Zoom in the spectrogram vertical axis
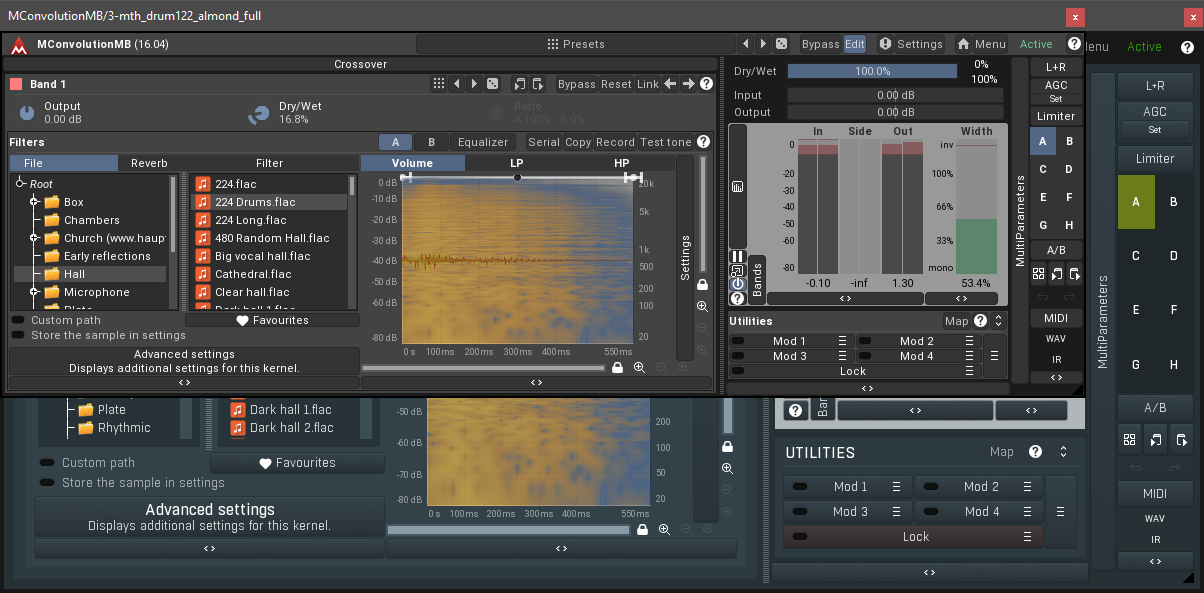This screenshot has height=593, width=1204. tap(702, 306)
